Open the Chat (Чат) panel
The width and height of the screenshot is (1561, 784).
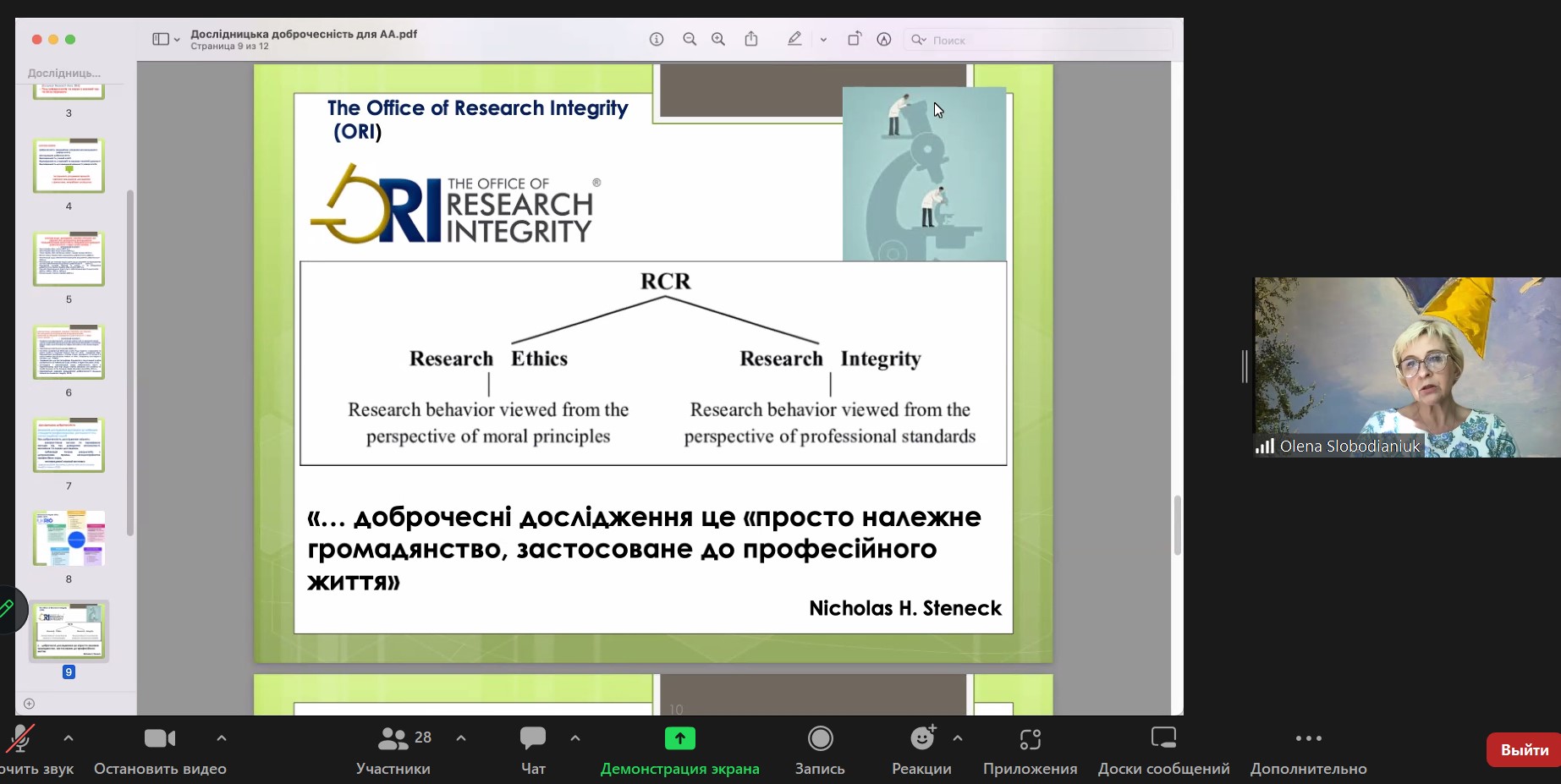pos(533,738)
